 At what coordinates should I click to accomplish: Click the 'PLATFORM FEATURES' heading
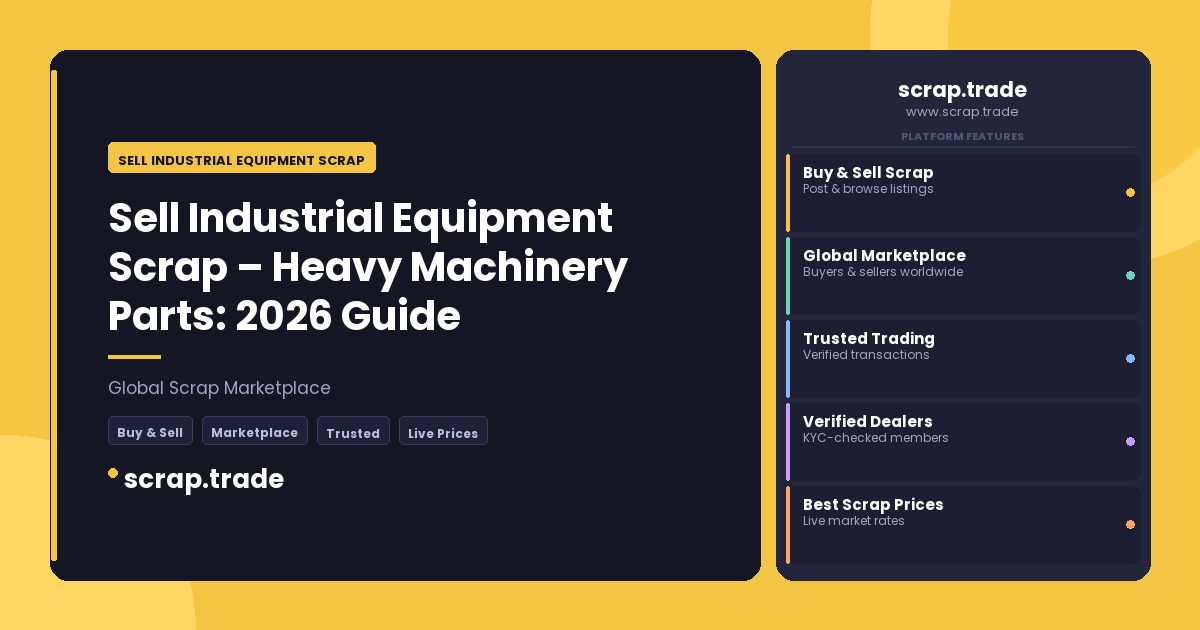[x=962, y=136]
